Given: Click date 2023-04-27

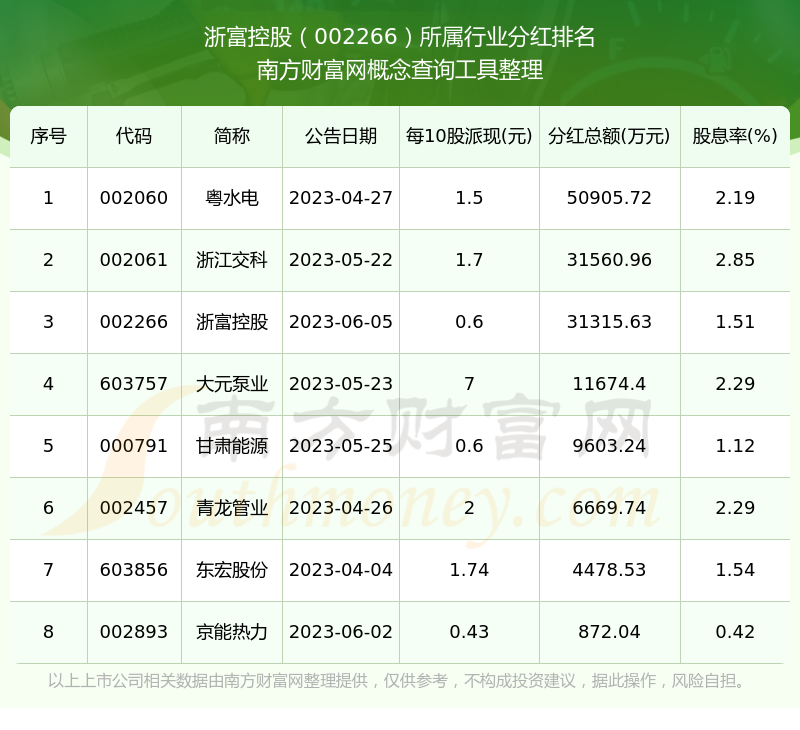Looking at the screenshot, I should [341, 198].
